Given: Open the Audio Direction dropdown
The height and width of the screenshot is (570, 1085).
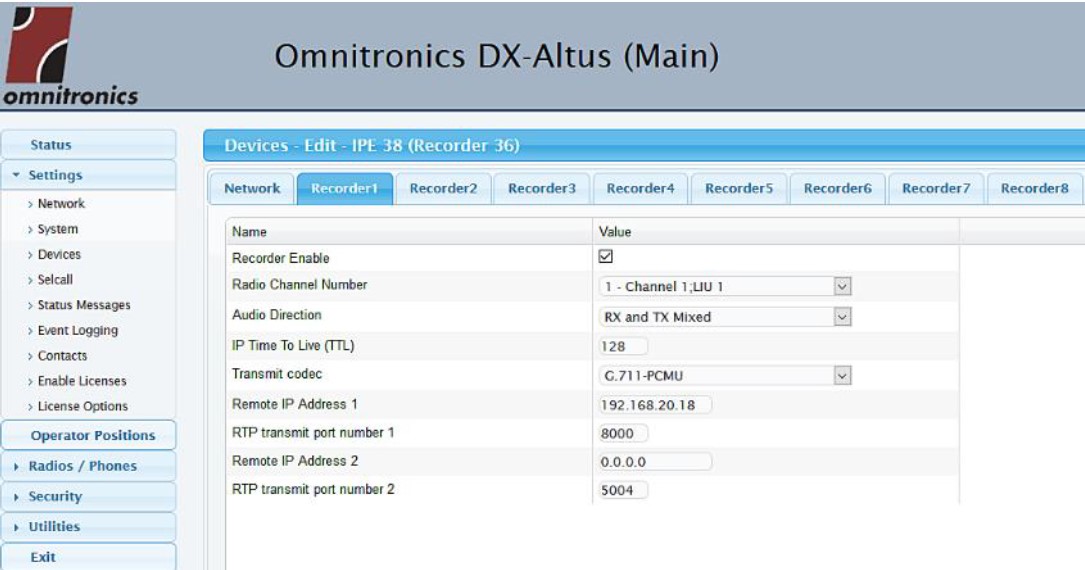Looking at the screenshot, I should 725,317.
